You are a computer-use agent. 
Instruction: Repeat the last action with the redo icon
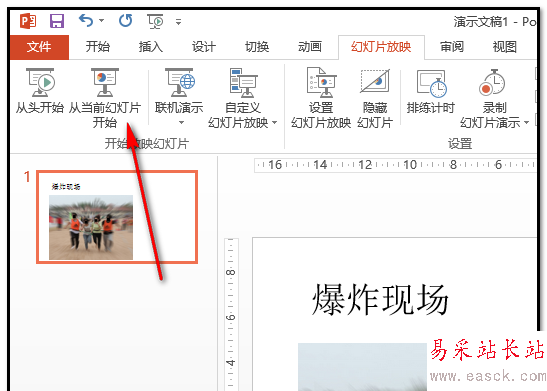(x=126, y=21)
